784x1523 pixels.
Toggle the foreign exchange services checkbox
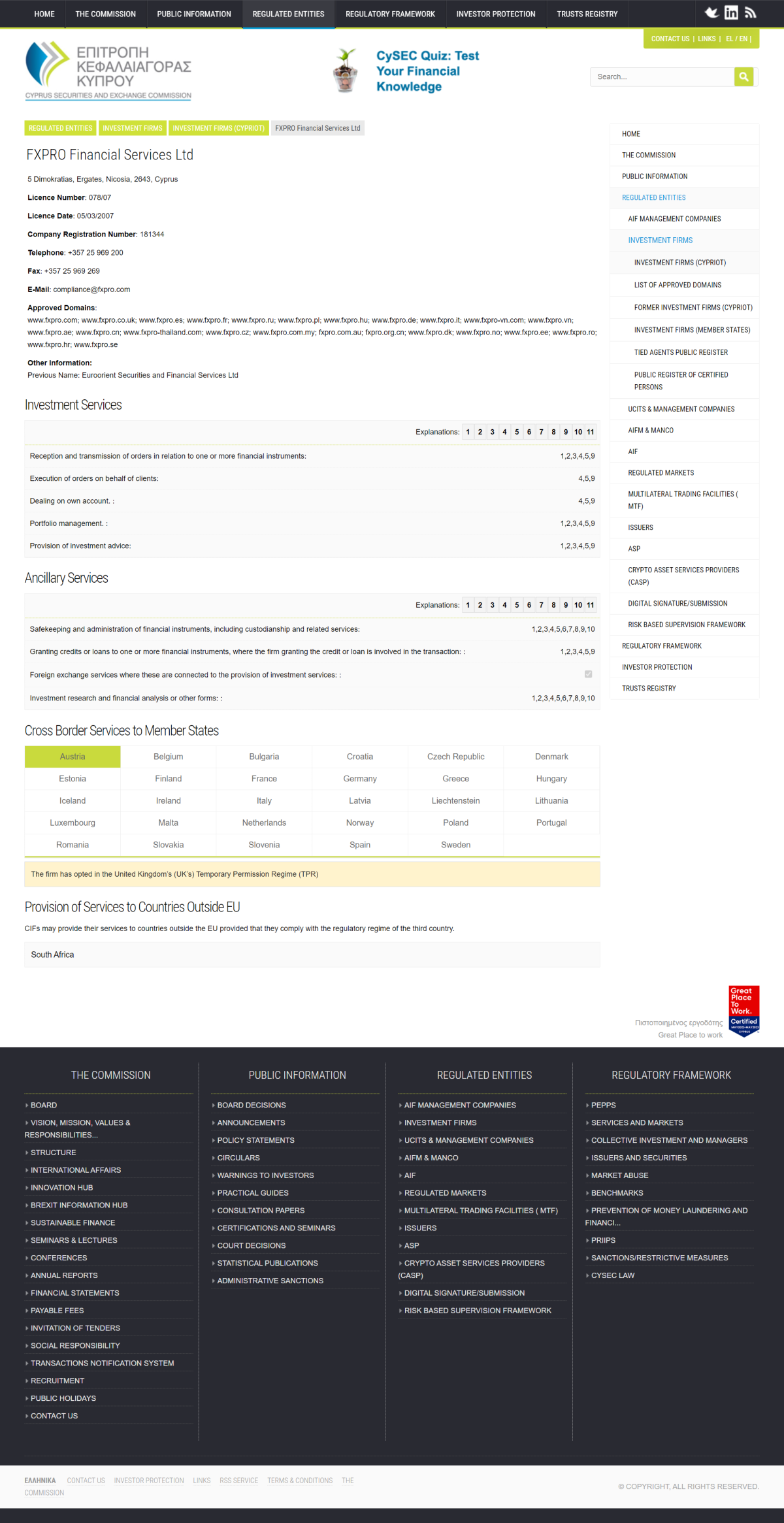588,674
